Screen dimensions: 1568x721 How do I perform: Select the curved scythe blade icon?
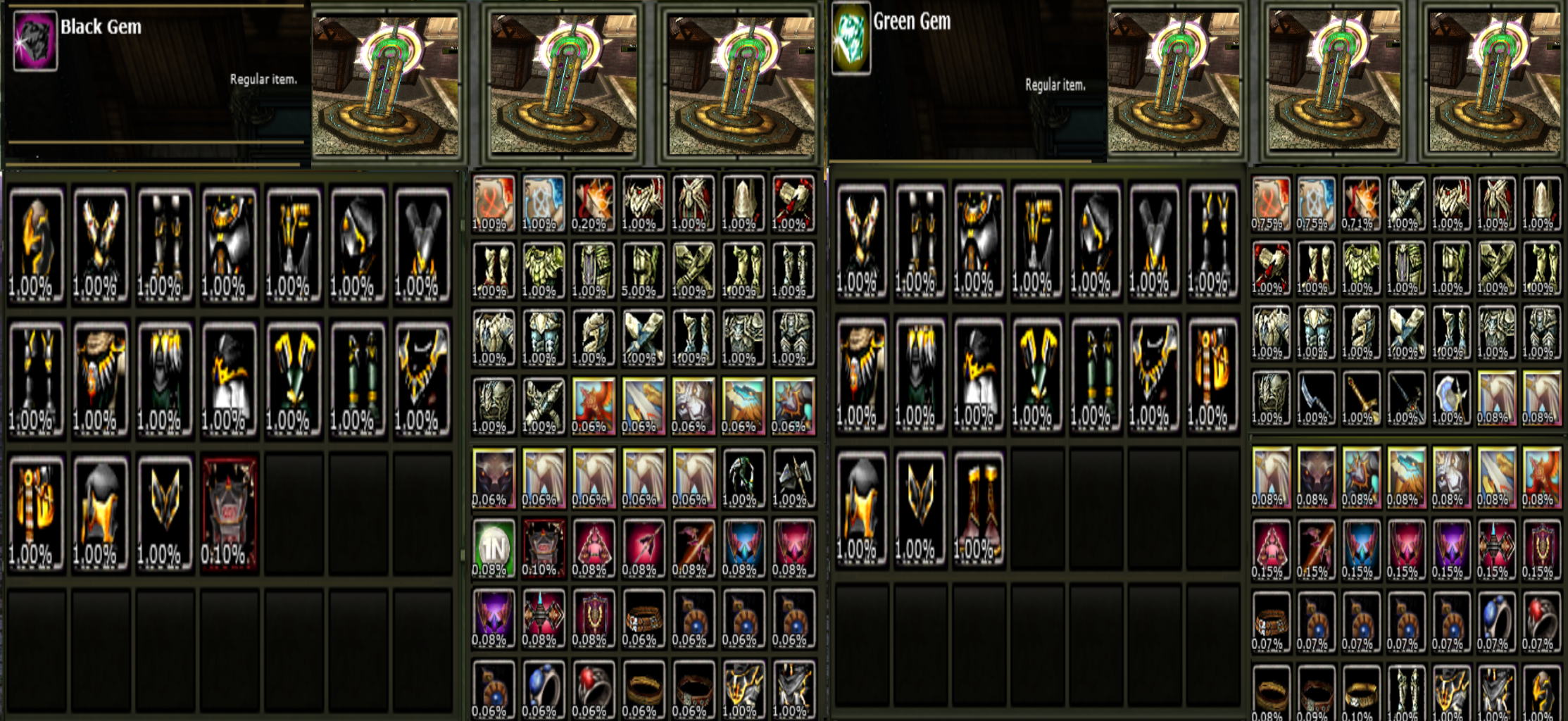[1315, 399]
